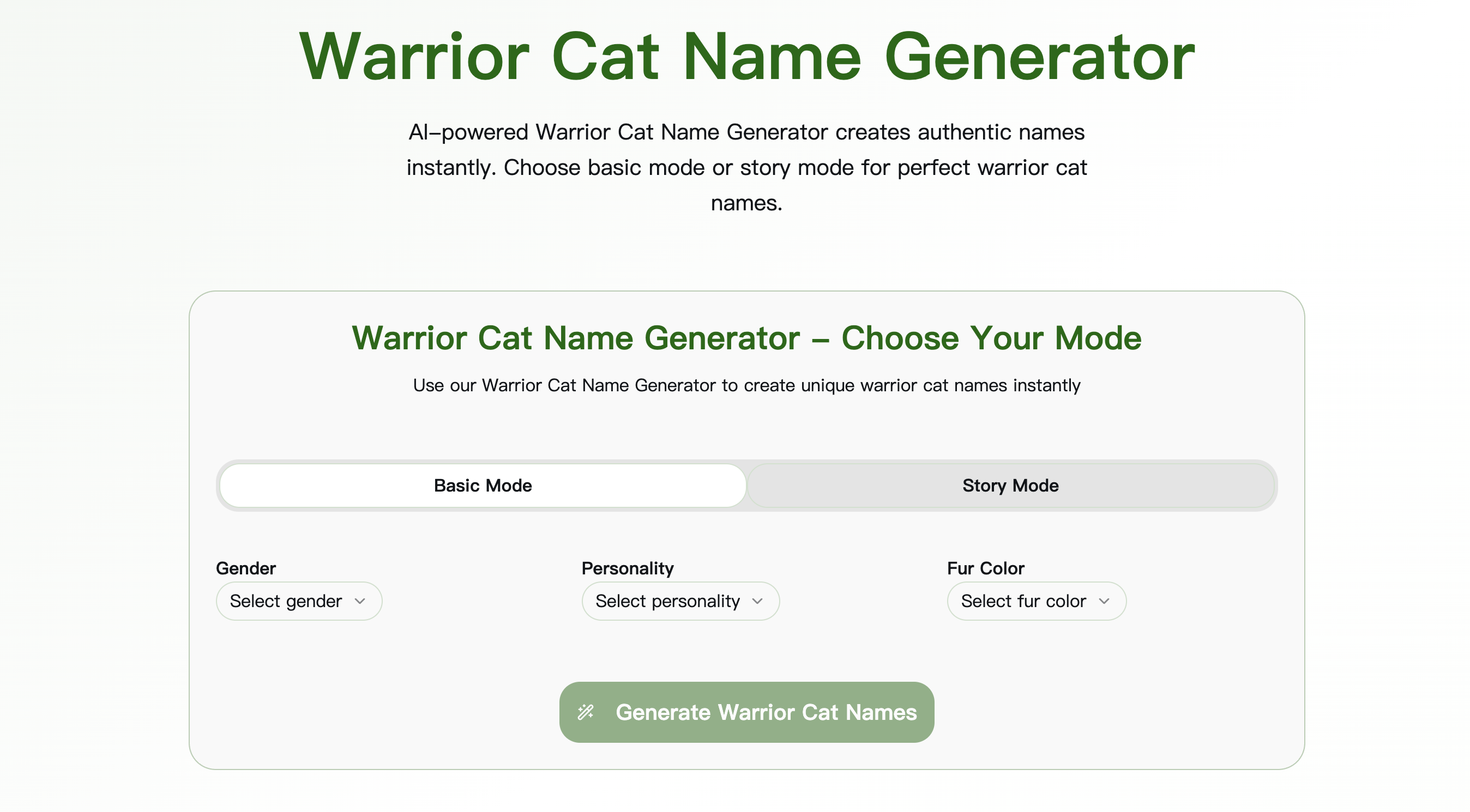Click the Warrior Cat Name Generator page title
The height and width of the screenshot is (812, 1470).
coord(745,56)
